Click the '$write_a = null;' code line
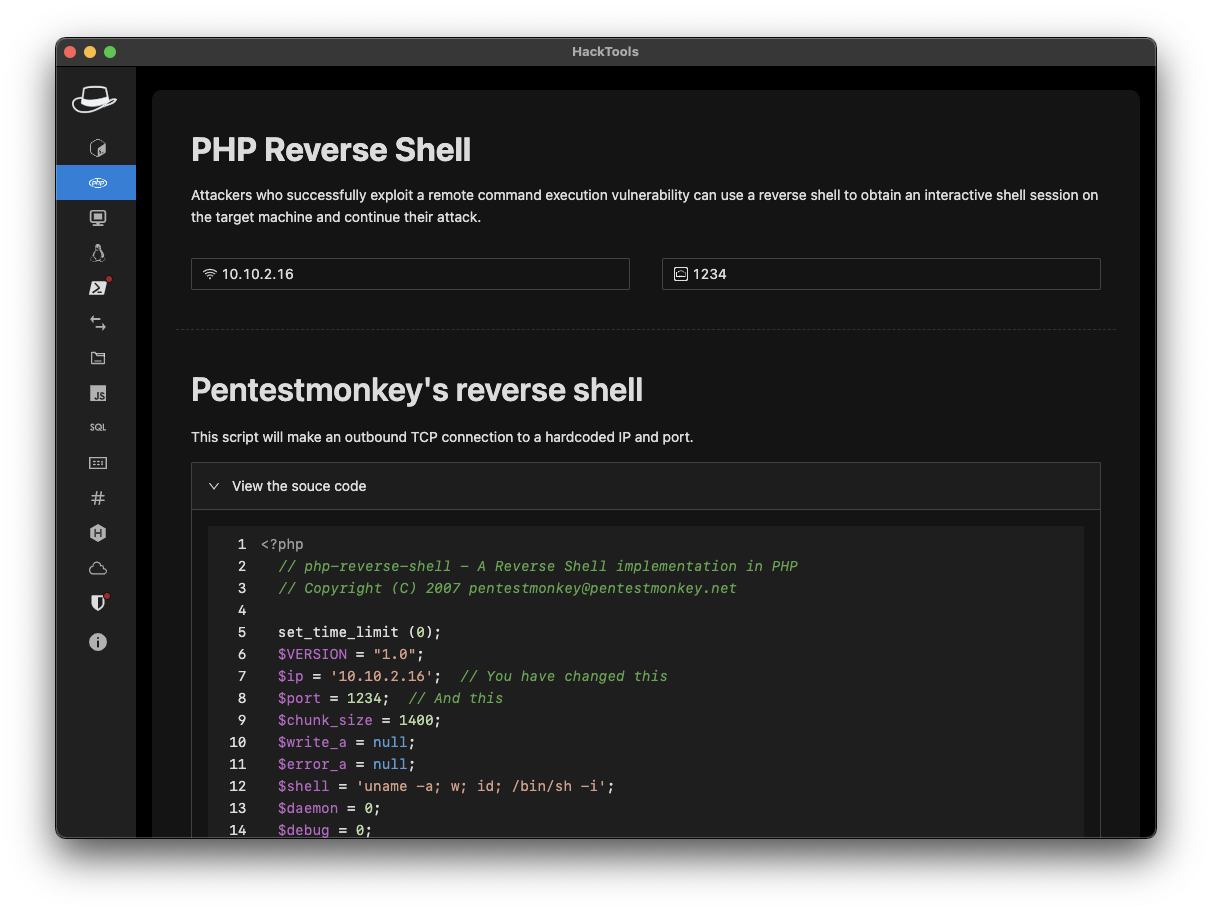The image size is (1212, 912). [346, 742]
